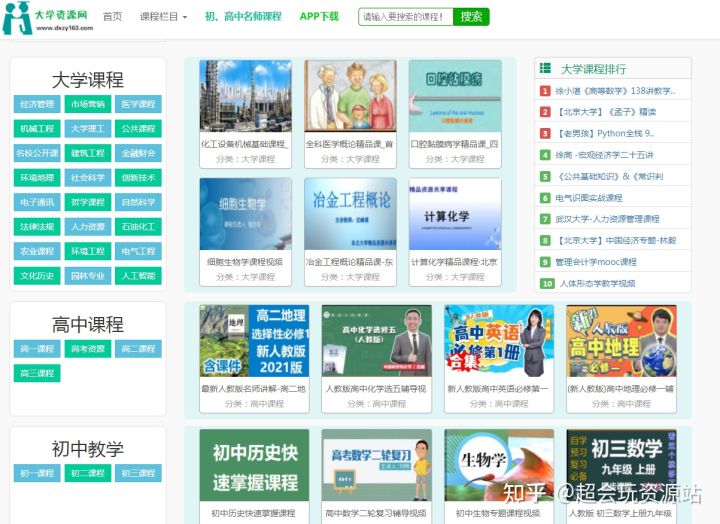Select 高考资源 under 高中课程

click(88, 349)
